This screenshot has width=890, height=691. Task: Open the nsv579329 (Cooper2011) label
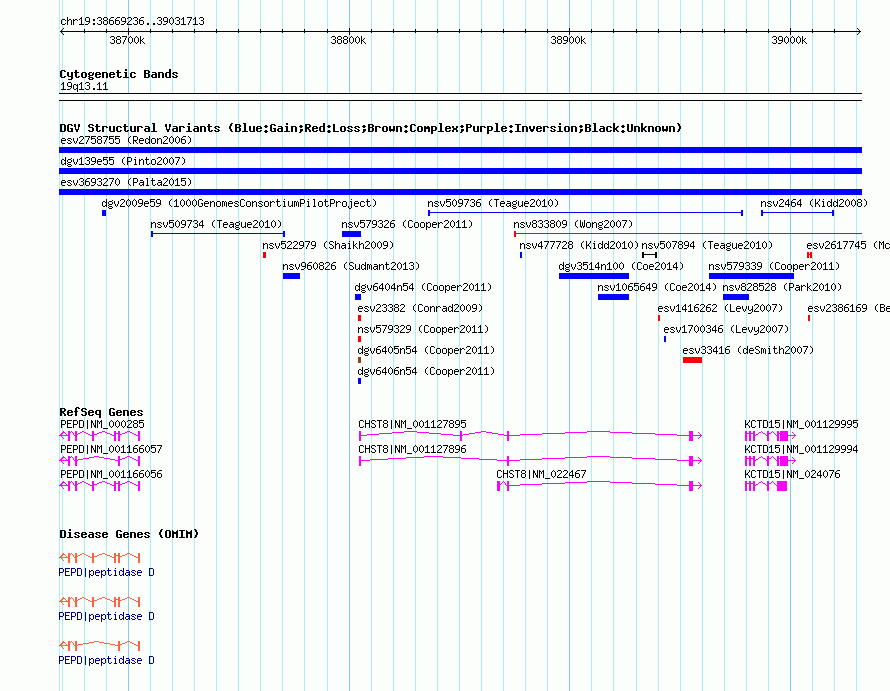pos(423,329)
